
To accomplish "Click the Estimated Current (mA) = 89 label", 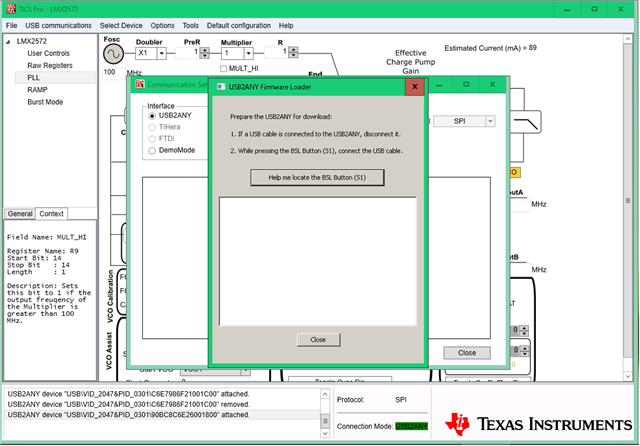I will (490, 48).
